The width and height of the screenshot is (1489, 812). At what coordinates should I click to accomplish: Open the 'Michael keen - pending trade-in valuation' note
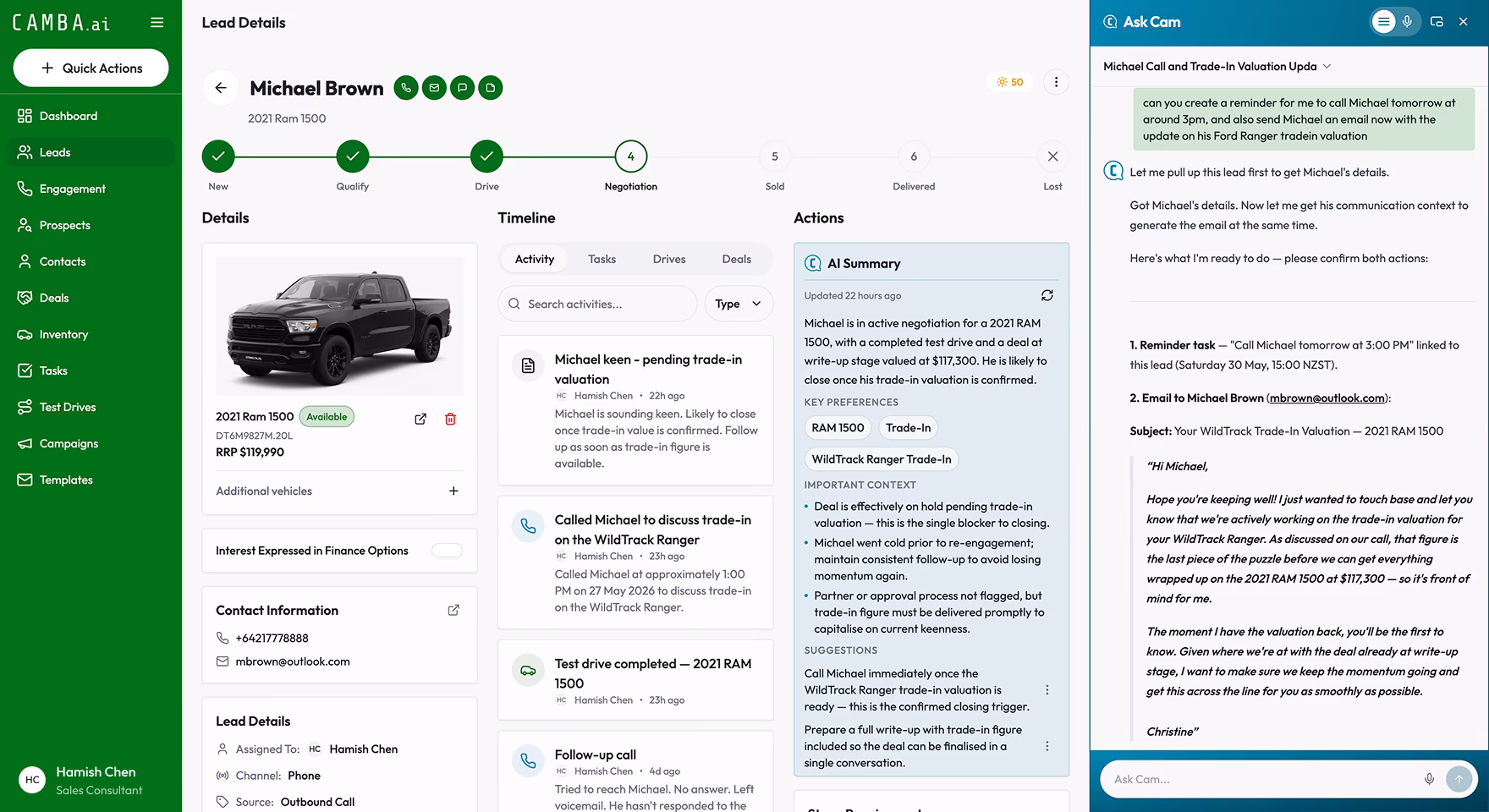click(635, 410)
